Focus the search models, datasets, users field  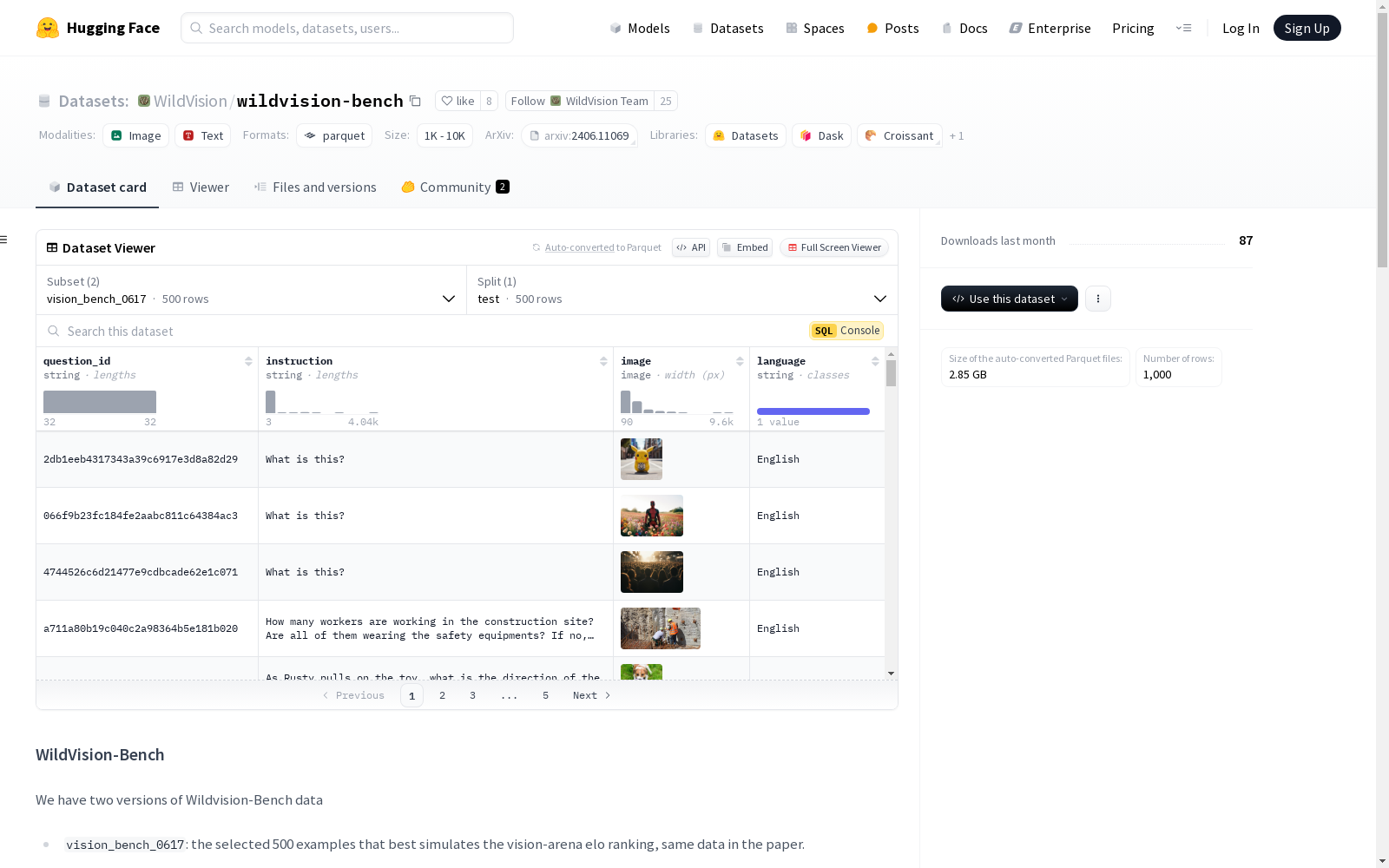[x=347, y=28]
